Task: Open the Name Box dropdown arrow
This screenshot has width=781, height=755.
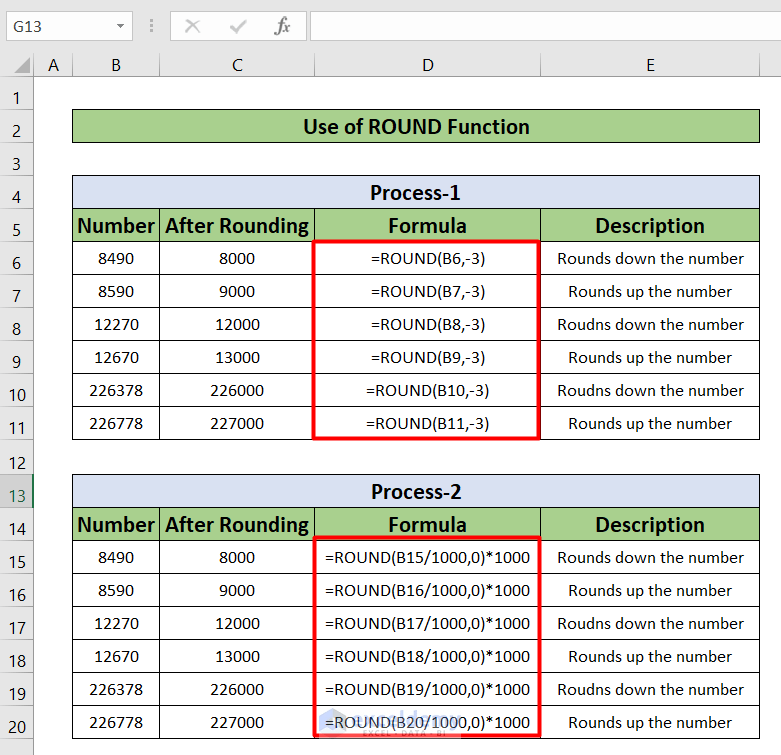Action: pyautogui.click(x=120, y=26)
